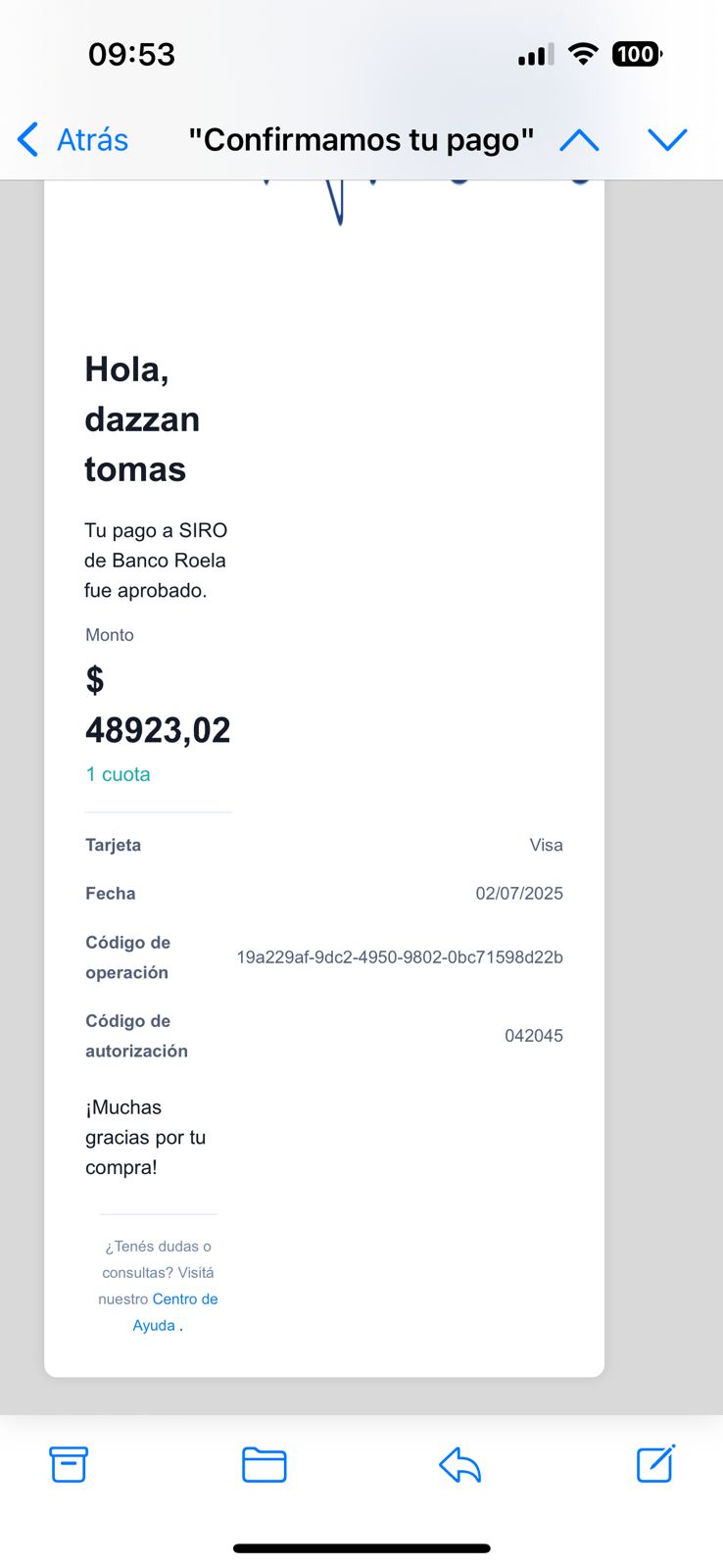Tap the Wi-Fi status icon
Image resolution: width=723 pixels, height=1568 pixels.
point(583,54)
